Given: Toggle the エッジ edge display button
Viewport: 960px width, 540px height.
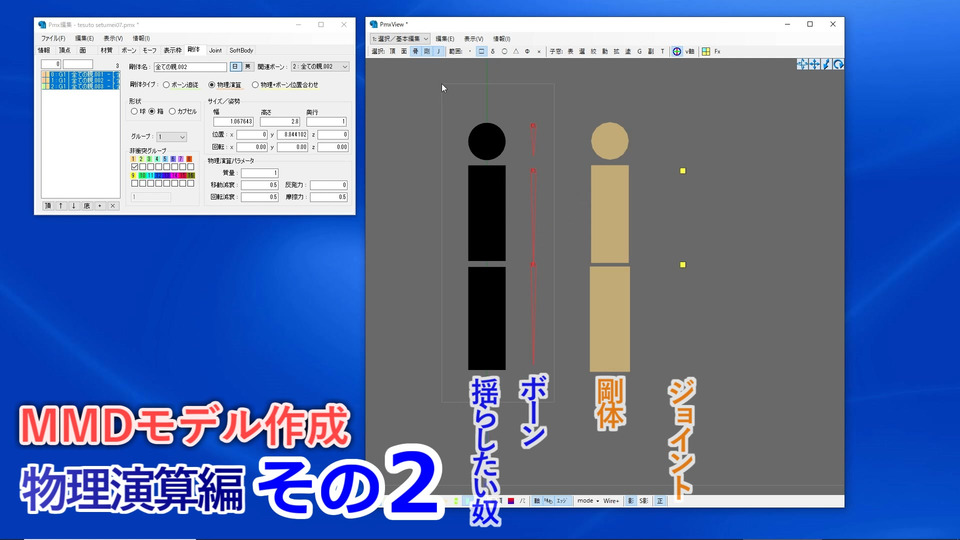Looking at the screenshot, I should click(x=562, y=501).
